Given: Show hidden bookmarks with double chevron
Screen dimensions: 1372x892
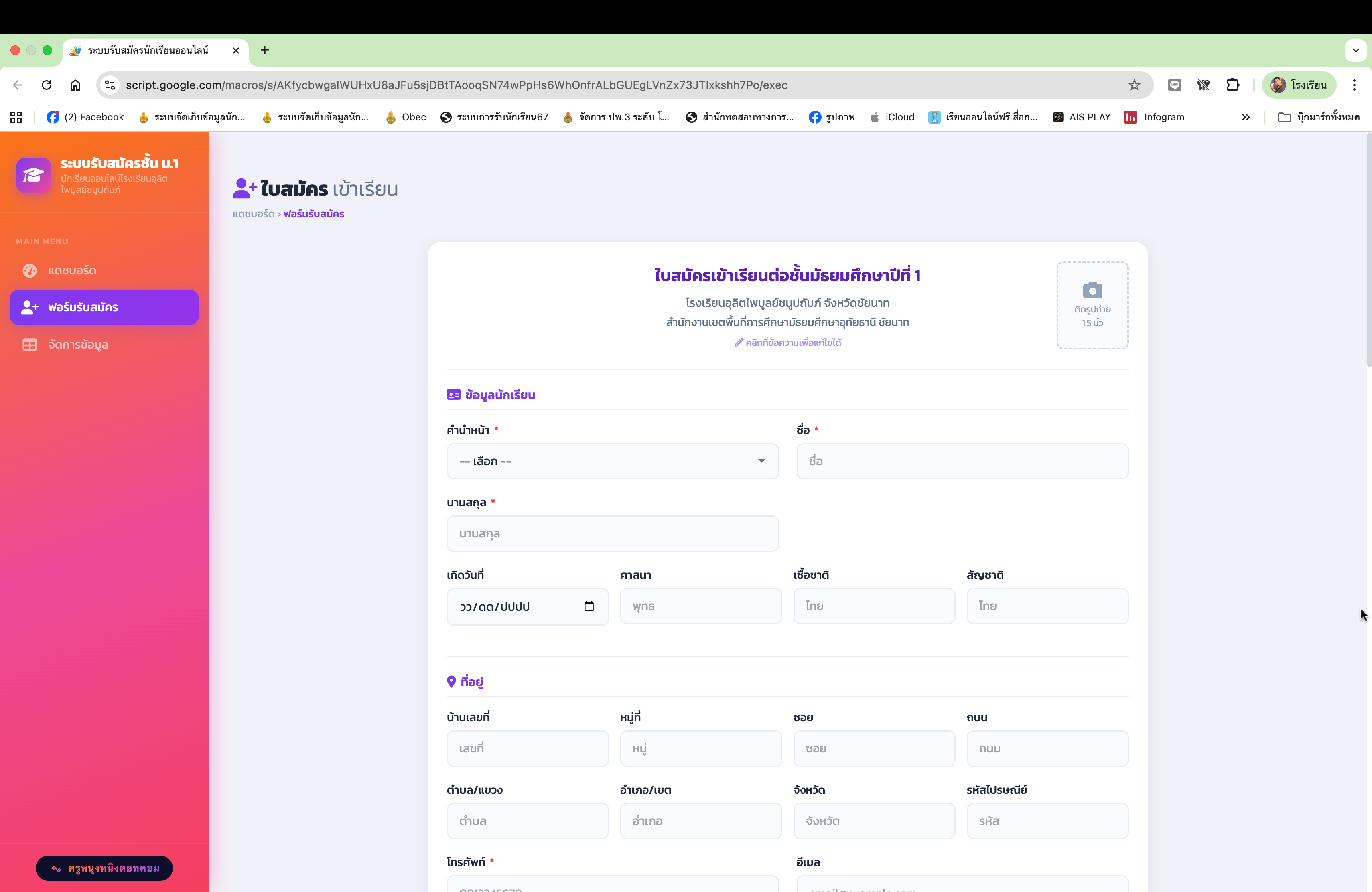Looking at the screenshot, I should click(1245, 117).
